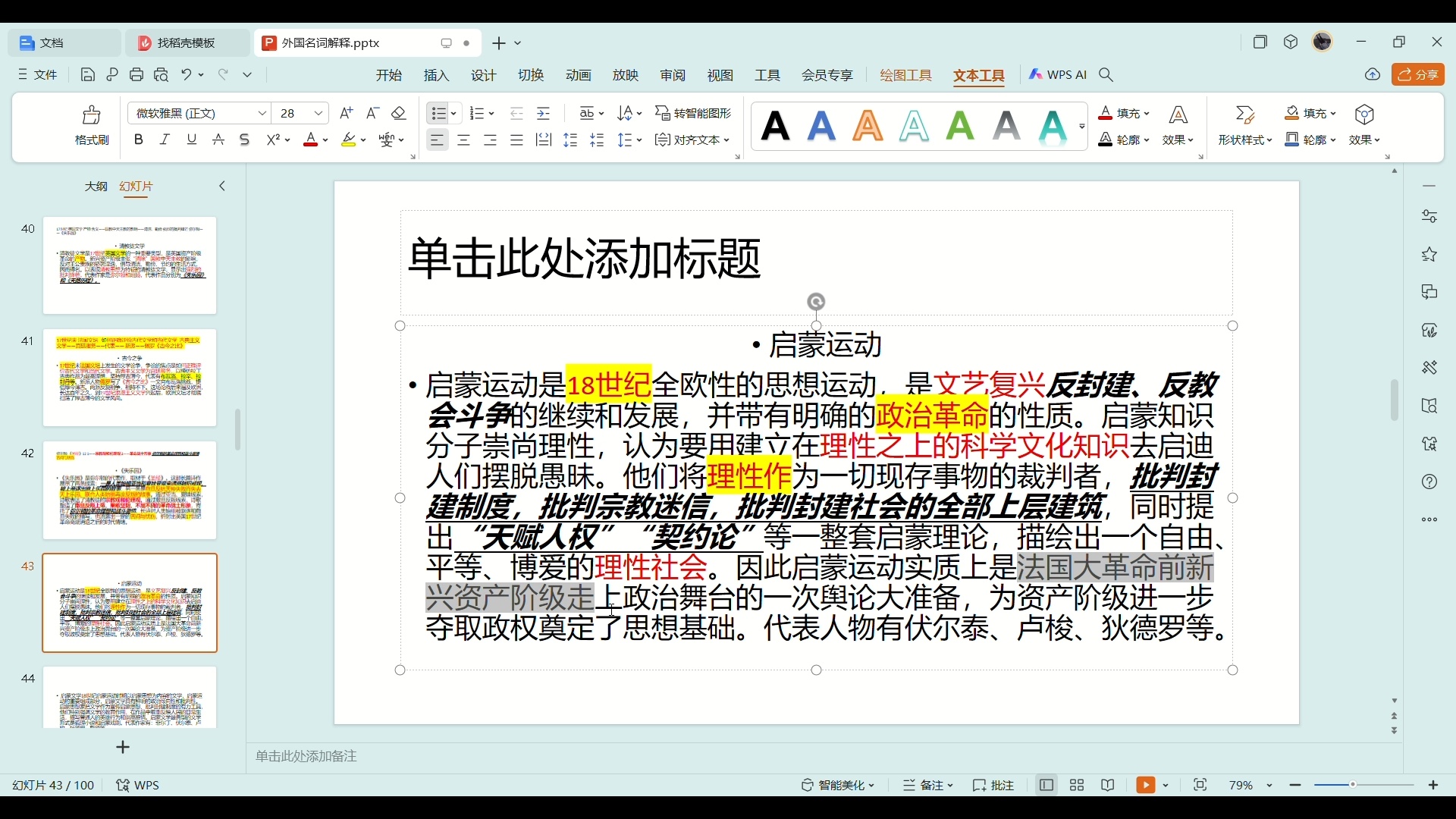1456x819 pixels.
Task: Toggle italic formatting
Action: pyautogui.click(x=165, y=140)
